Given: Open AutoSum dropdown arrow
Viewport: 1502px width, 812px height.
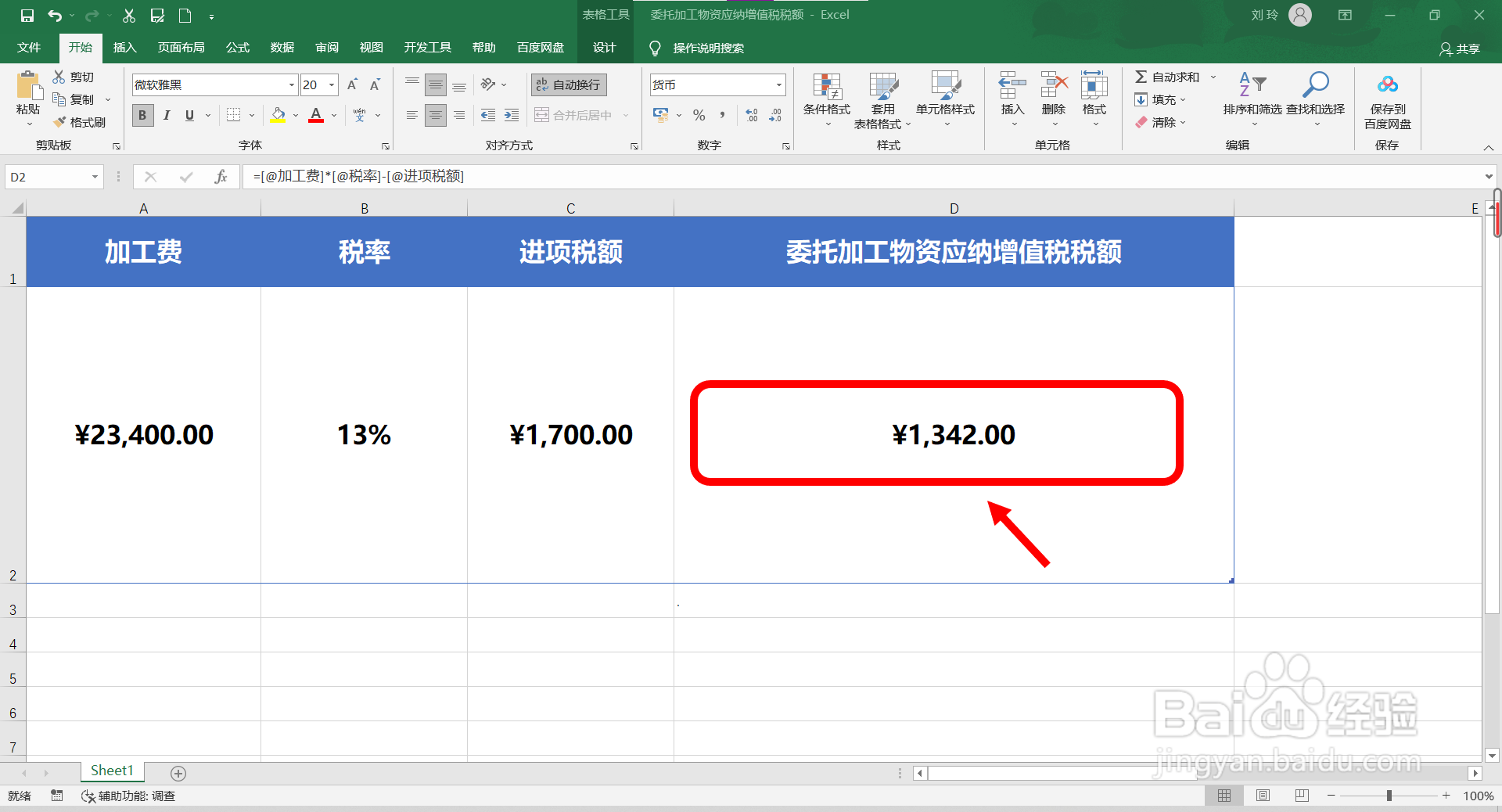Looking at the screenshot, I should tap(1213, 77).
